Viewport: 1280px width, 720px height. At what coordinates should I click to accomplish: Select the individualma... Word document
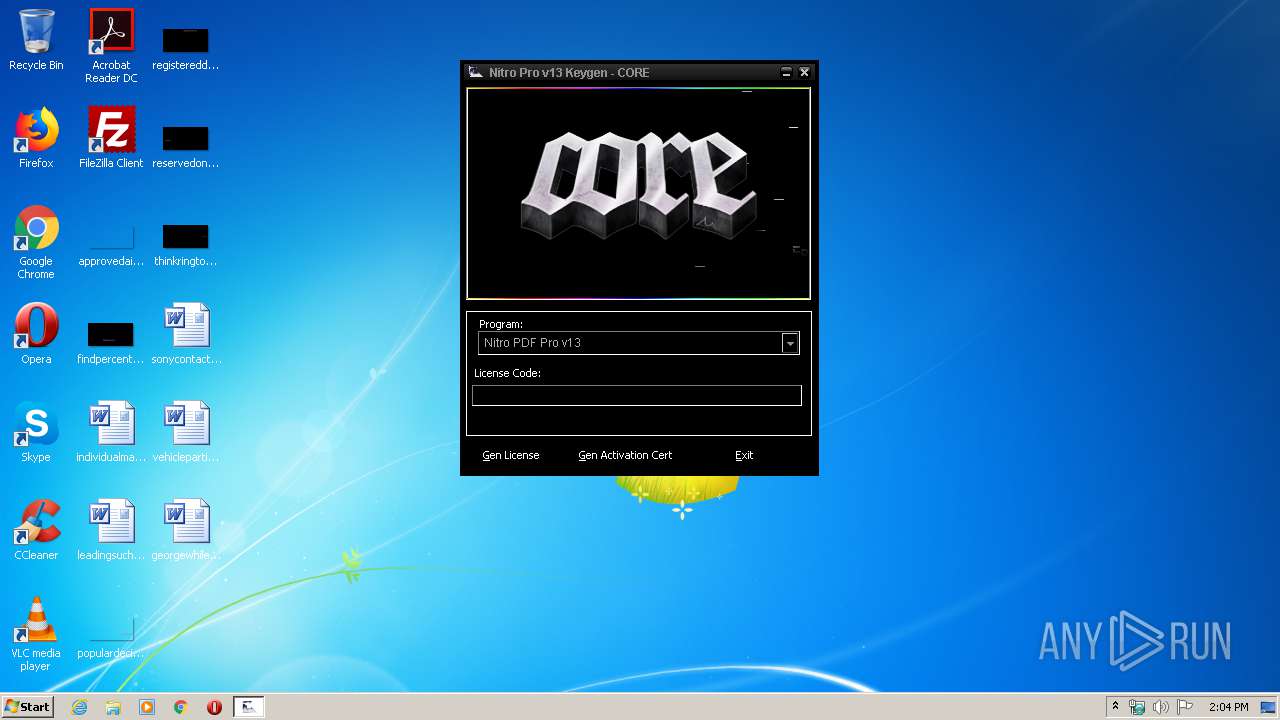click(x=111, y=432)
